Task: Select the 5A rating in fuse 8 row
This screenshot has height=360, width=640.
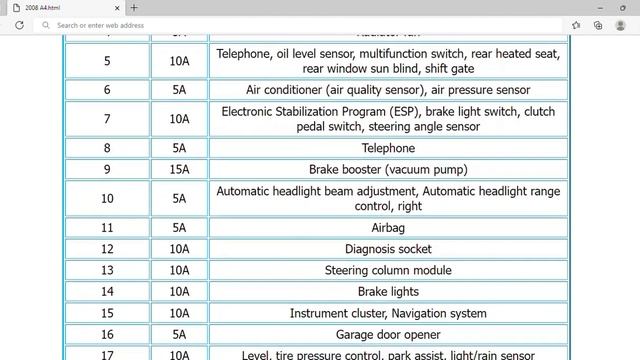Action: point(180,148)
